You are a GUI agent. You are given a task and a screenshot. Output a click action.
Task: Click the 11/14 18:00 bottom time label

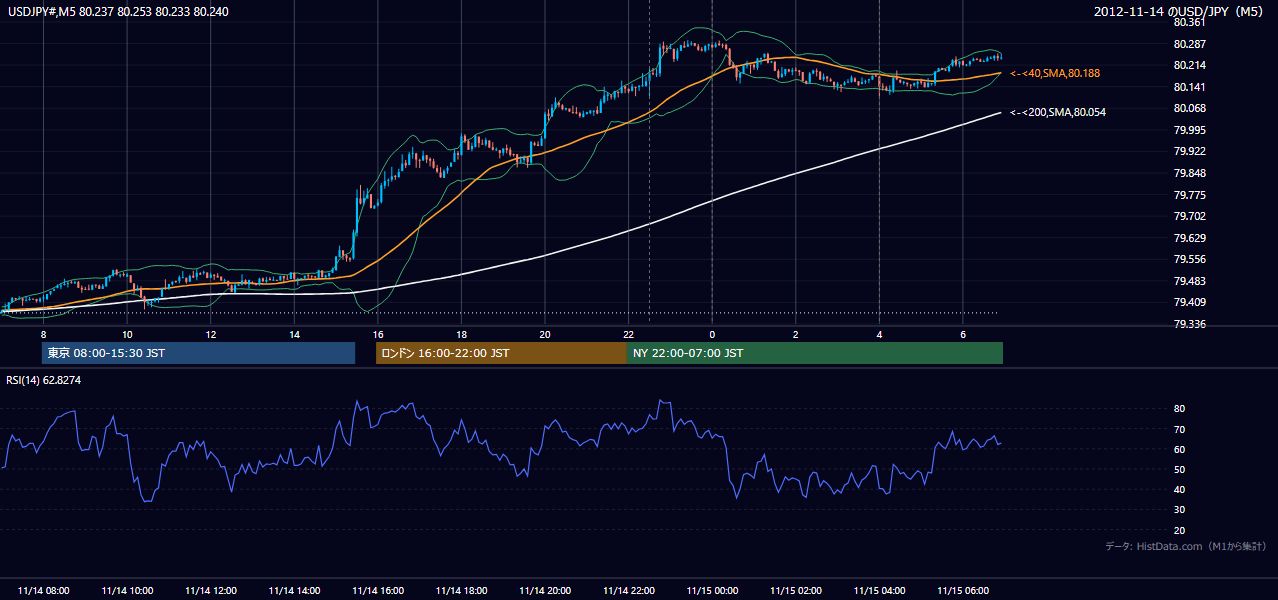point(461,591)
